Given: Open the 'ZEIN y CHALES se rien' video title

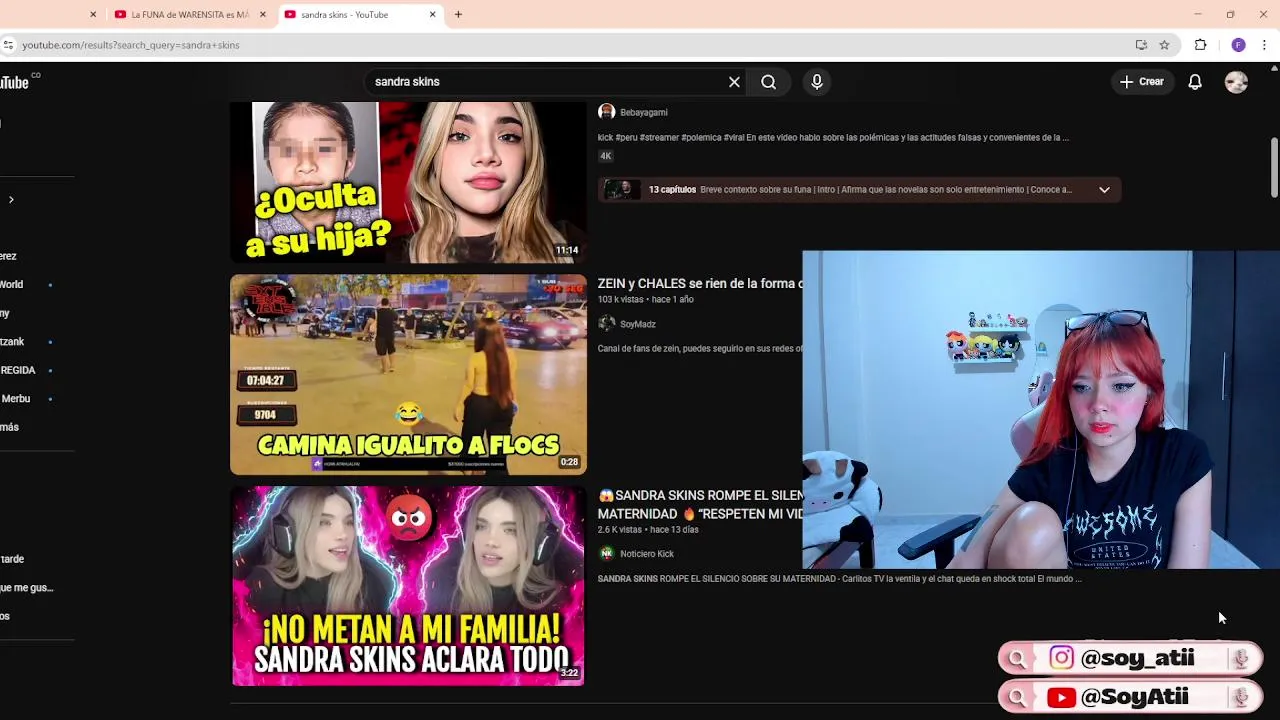Looking at the screenshot, I should click(x=700, y=284).
